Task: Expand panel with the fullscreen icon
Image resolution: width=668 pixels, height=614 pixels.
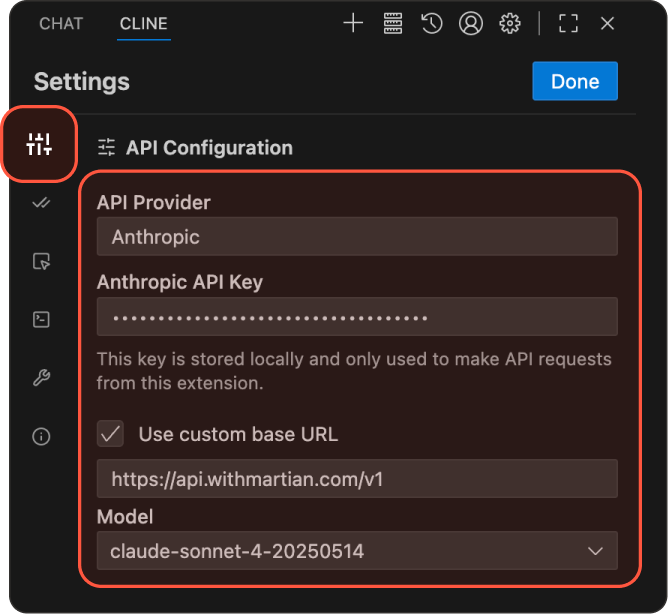Action: (x=568, y=23)
